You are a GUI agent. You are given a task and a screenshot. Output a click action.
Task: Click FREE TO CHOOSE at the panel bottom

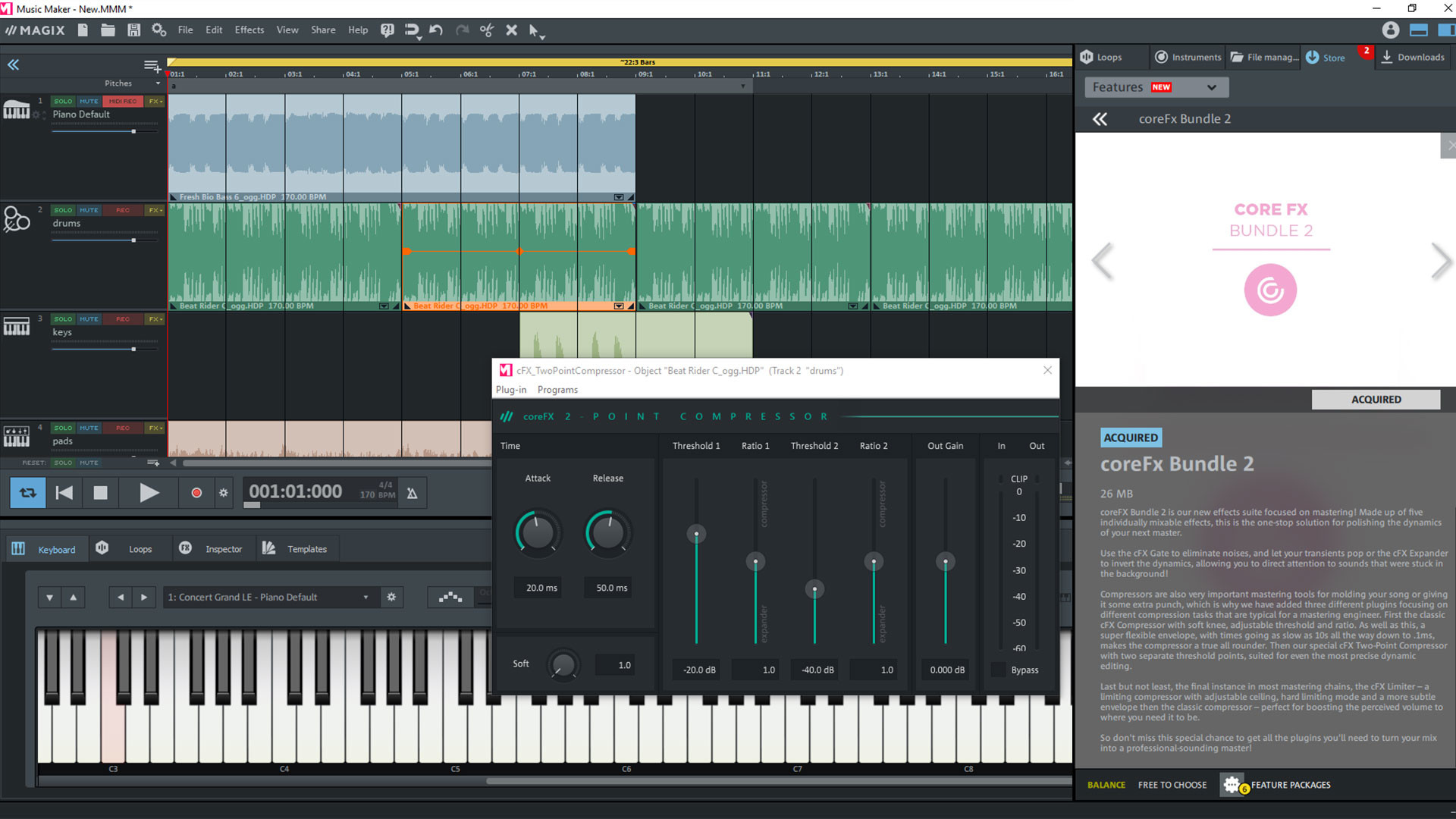tap(1172, 785)
